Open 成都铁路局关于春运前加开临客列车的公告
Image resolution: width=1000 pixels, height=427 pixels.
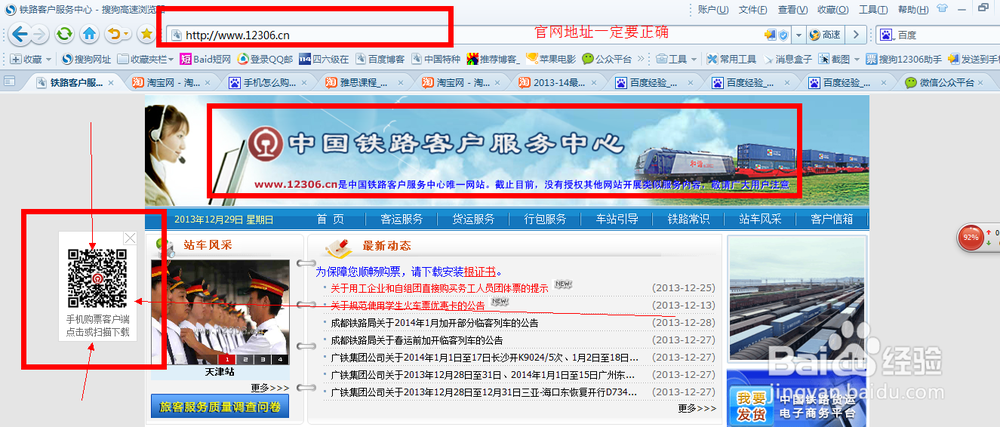[x=416, y=340]
